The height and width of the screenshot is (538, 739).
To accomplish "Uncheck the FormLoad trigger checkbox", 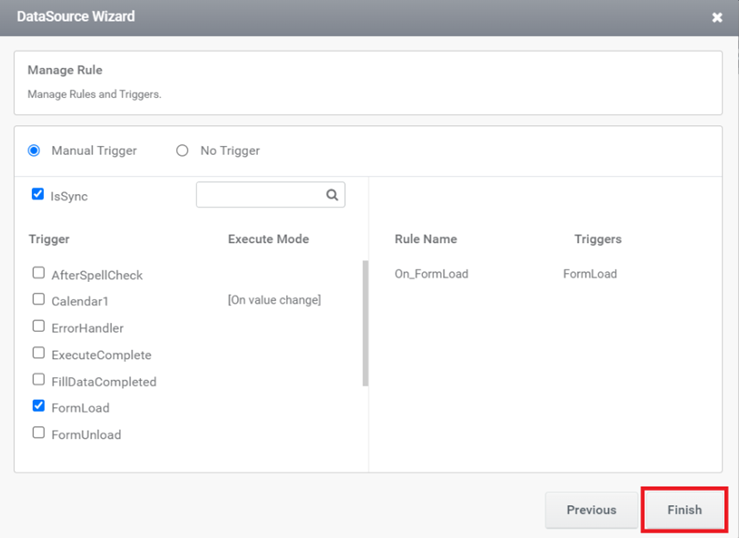I will pyautogui.click(x=39, y=406).
